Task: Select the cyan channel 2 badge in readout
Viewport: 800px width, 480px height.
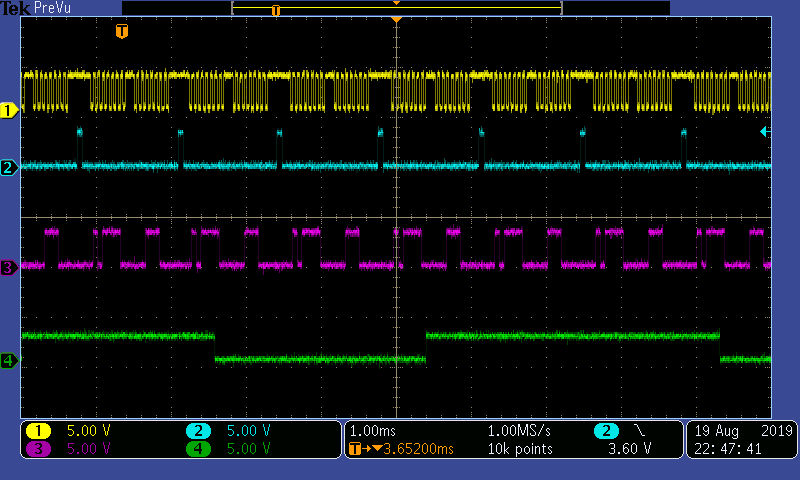Action: [198, 431]
